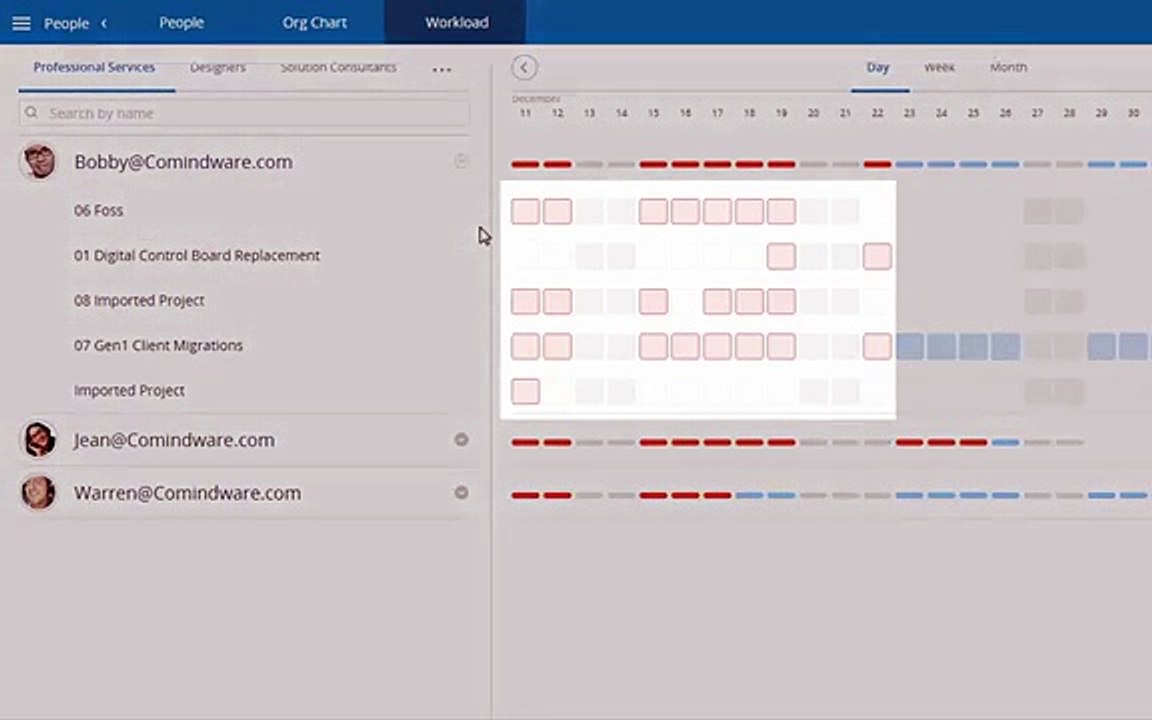
Task: Select the 06 Foss project row
Action: click(x=98, y=211)
